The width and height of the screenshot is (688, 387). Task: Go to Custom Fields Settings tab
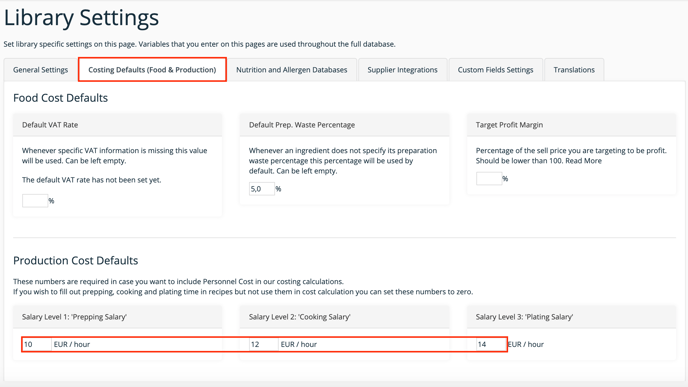click(495, 70)
